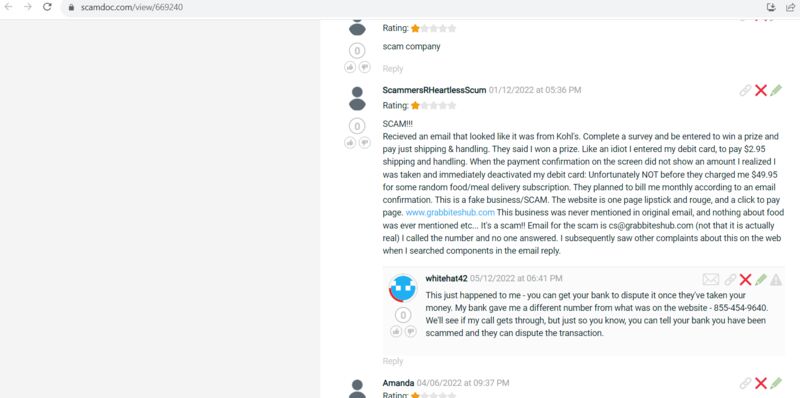Image resolution: width=800 pixels, height=398 pixels.
Task: Report whitehat42 reply with warning triangle
Action: (776, 279)
